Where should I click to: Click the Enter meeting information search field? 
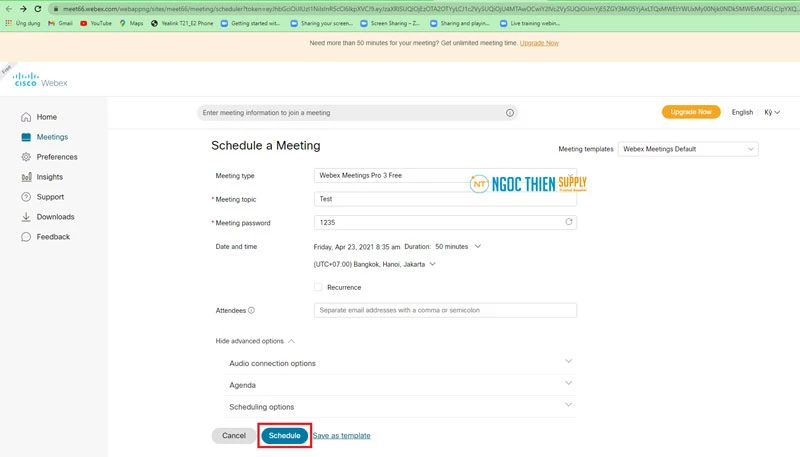(357, 113)
